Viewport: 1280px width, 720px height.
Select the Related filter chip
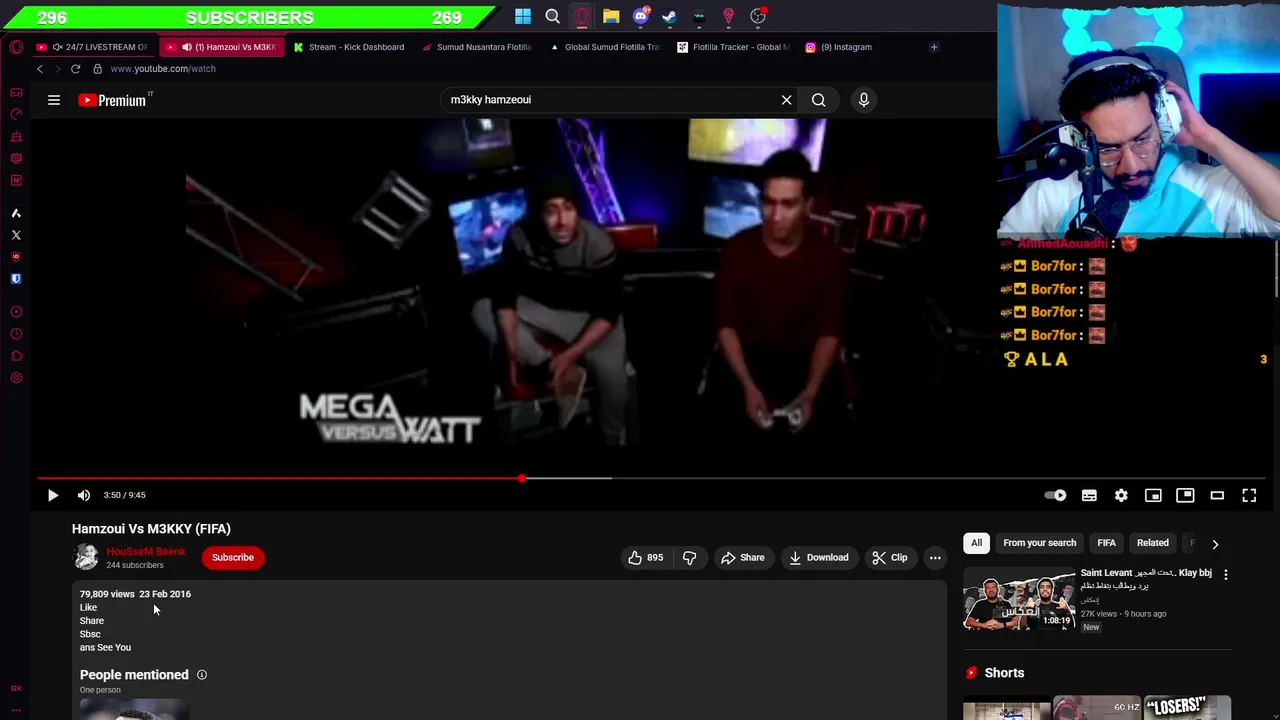1152,543
